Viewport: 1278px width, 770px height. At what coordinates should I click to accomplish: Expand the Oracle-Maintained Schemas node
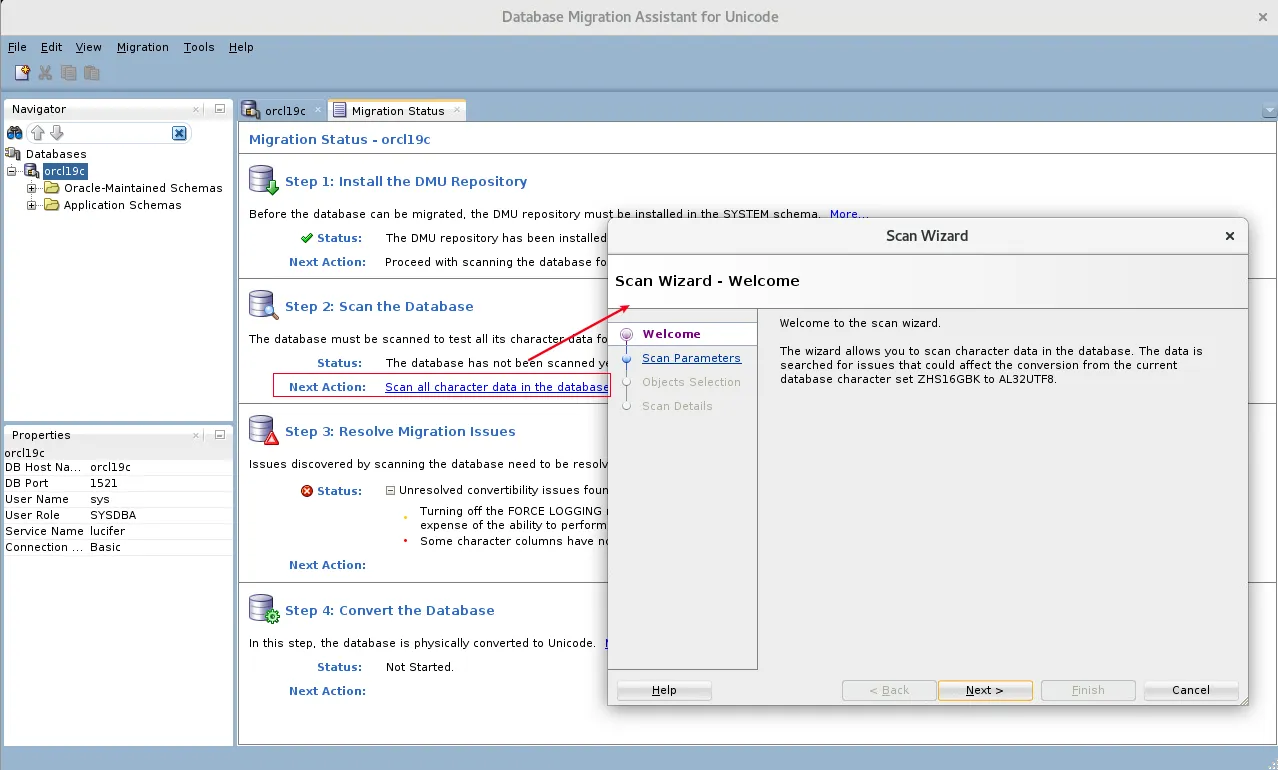[x=30, y=188]
